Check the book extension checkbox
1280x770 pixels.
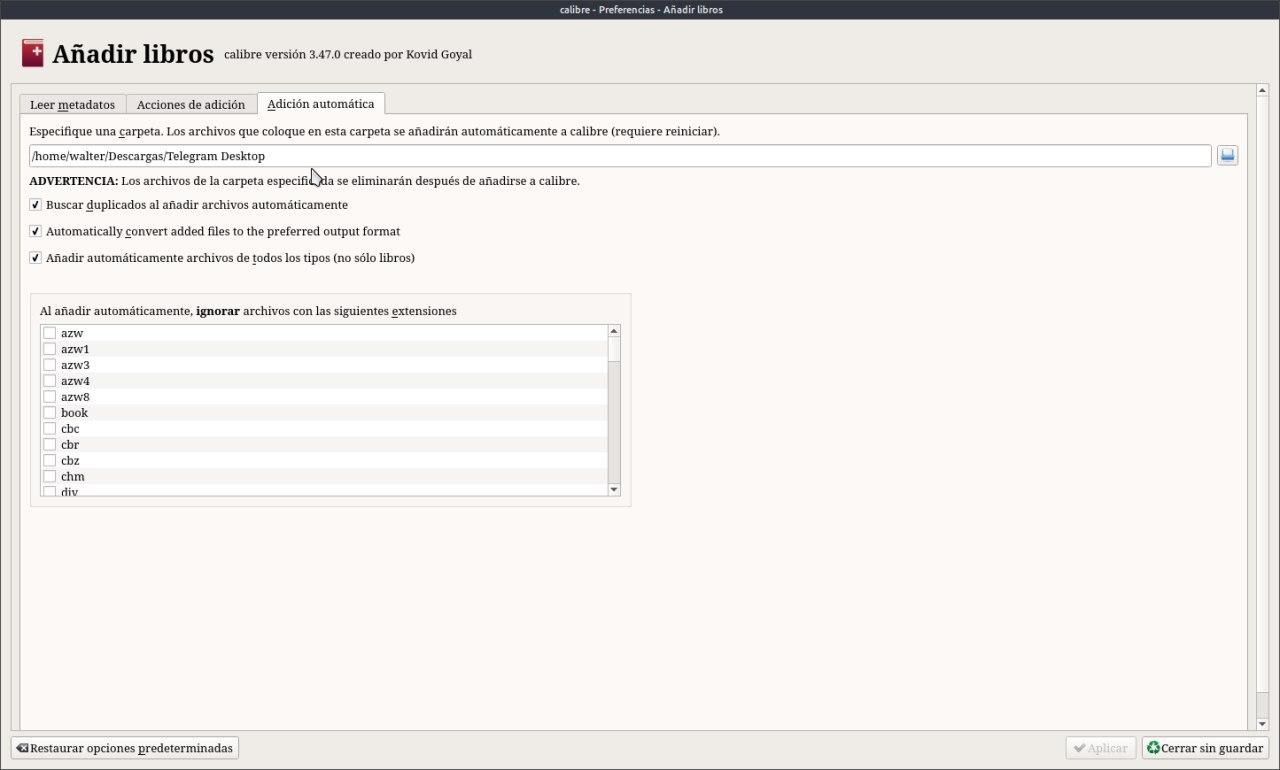click(49, 413)
